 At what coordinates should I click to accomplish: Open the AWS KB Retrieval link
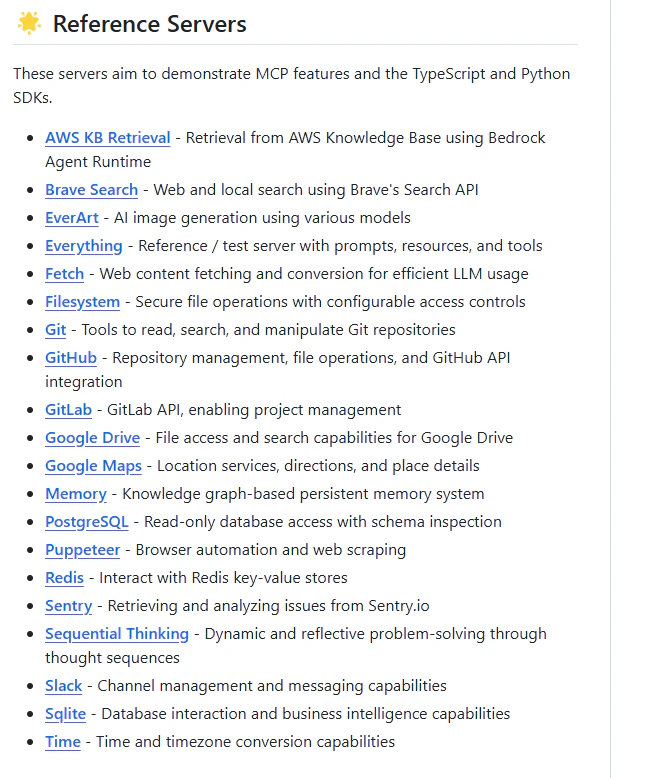(x=108, y=137)
